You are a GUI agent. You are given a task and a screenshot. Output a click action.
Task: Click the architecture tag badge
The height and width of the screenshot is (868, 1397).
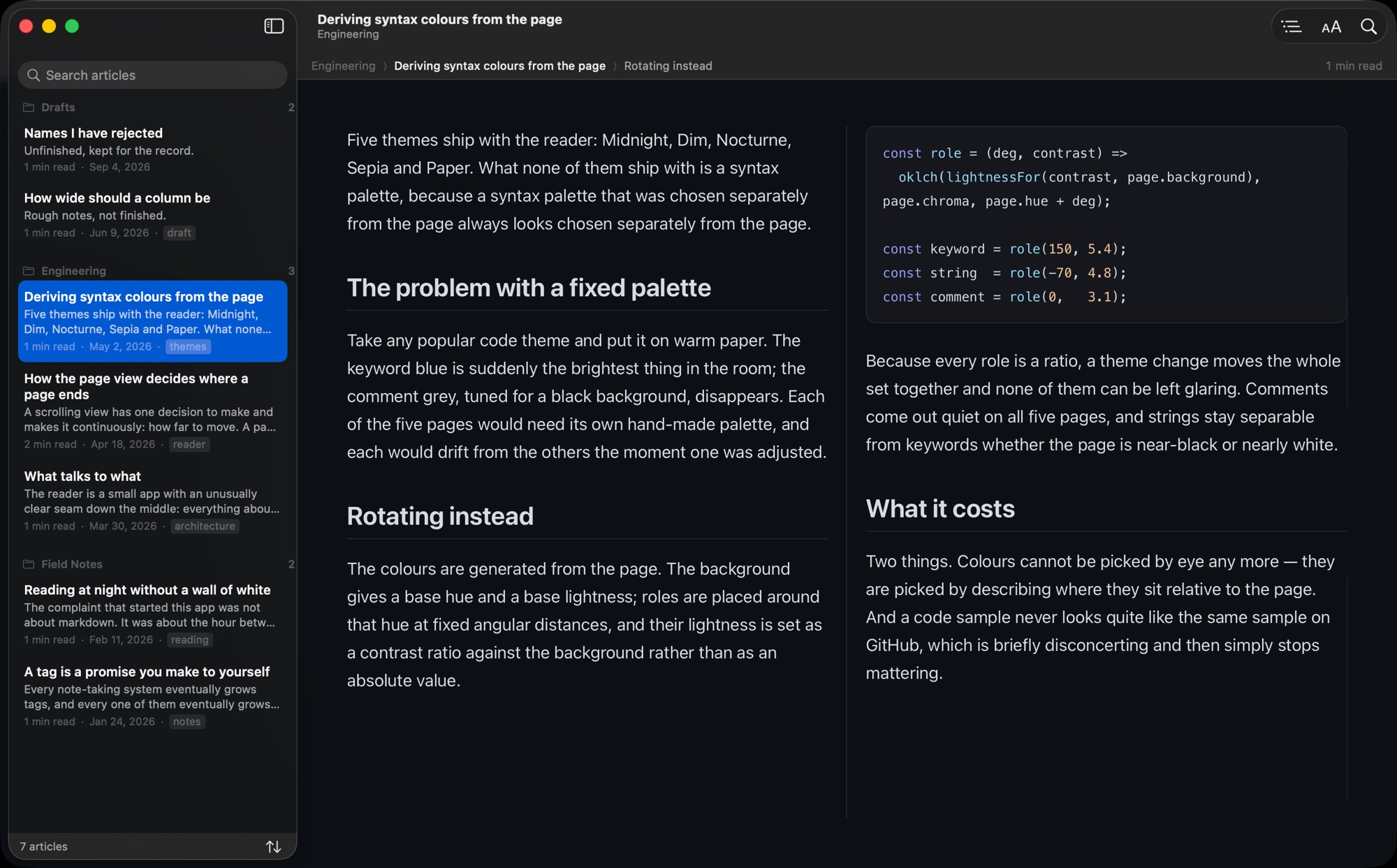tap(205, 527)
